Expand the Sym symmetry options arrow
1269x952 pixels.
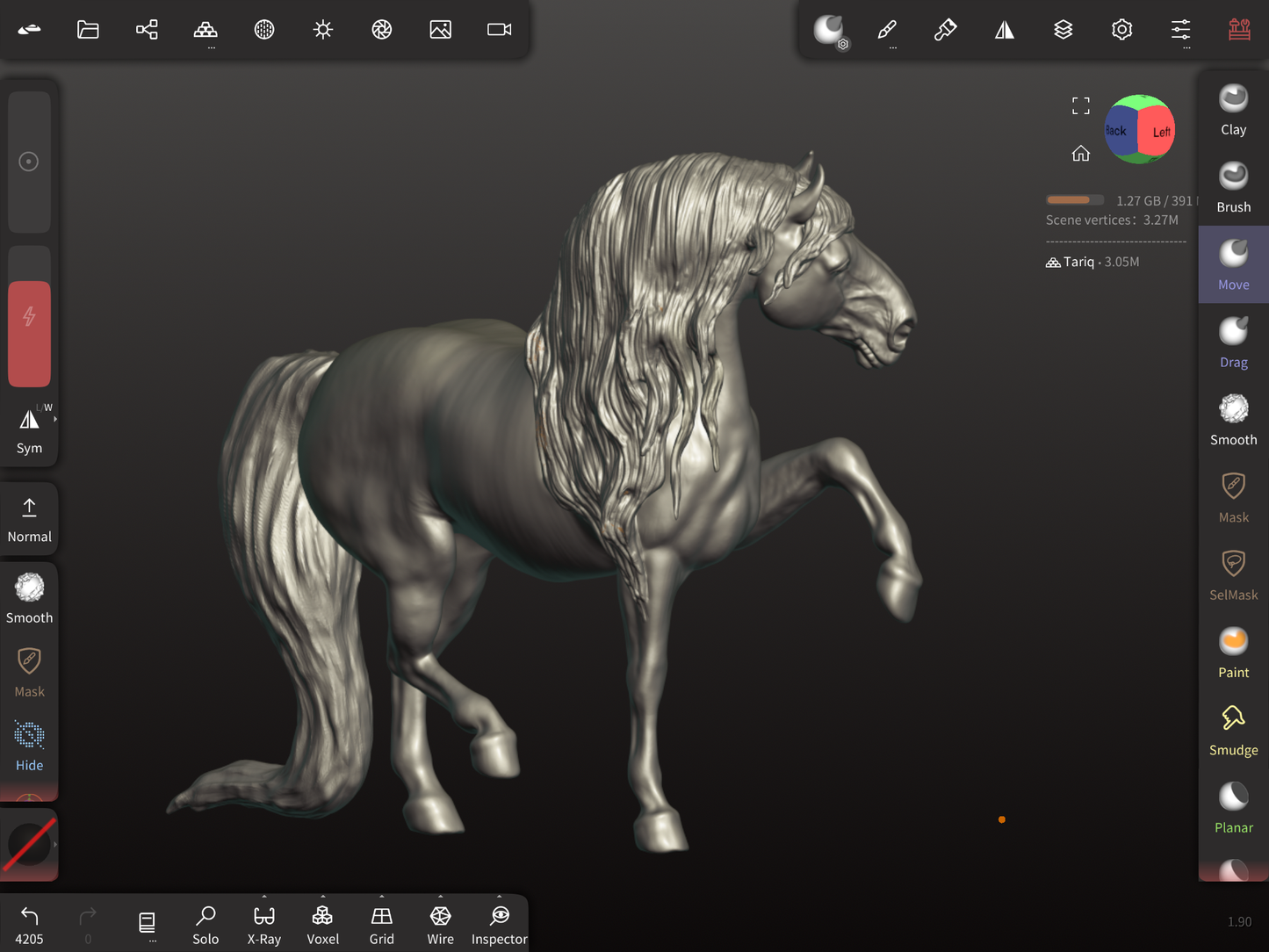[55, 420]
